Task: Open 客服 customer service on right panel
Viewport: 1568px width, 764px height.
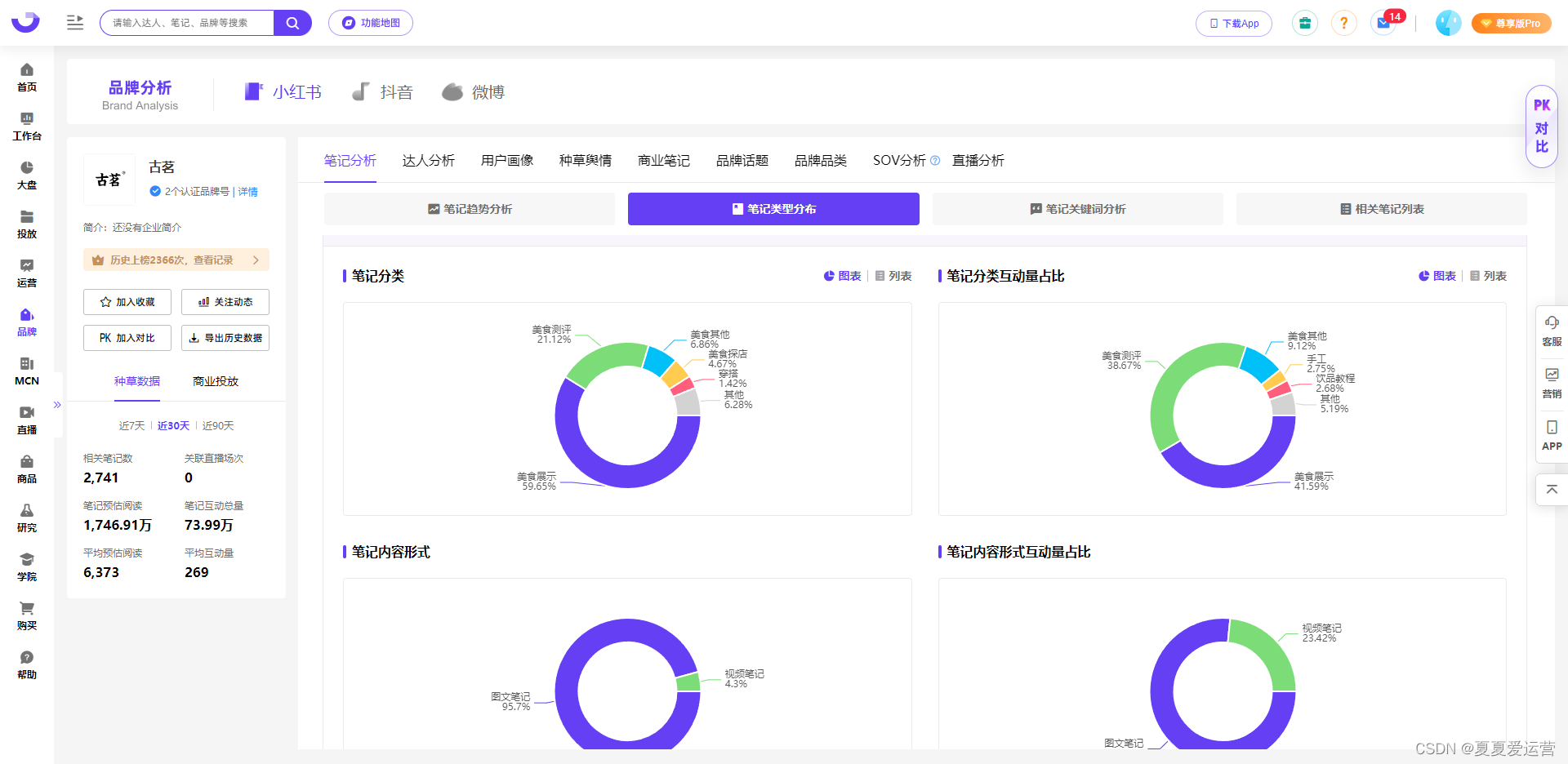Action: 1552,331
